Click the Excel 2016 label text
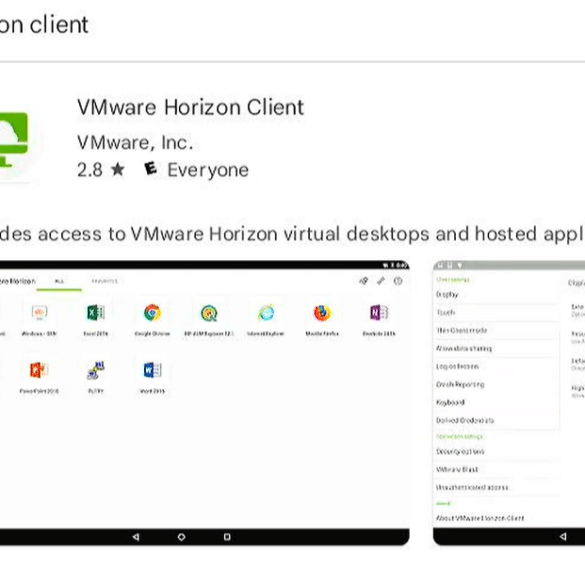The height and width of the screenshot is (585, 585). coord(96,334)
